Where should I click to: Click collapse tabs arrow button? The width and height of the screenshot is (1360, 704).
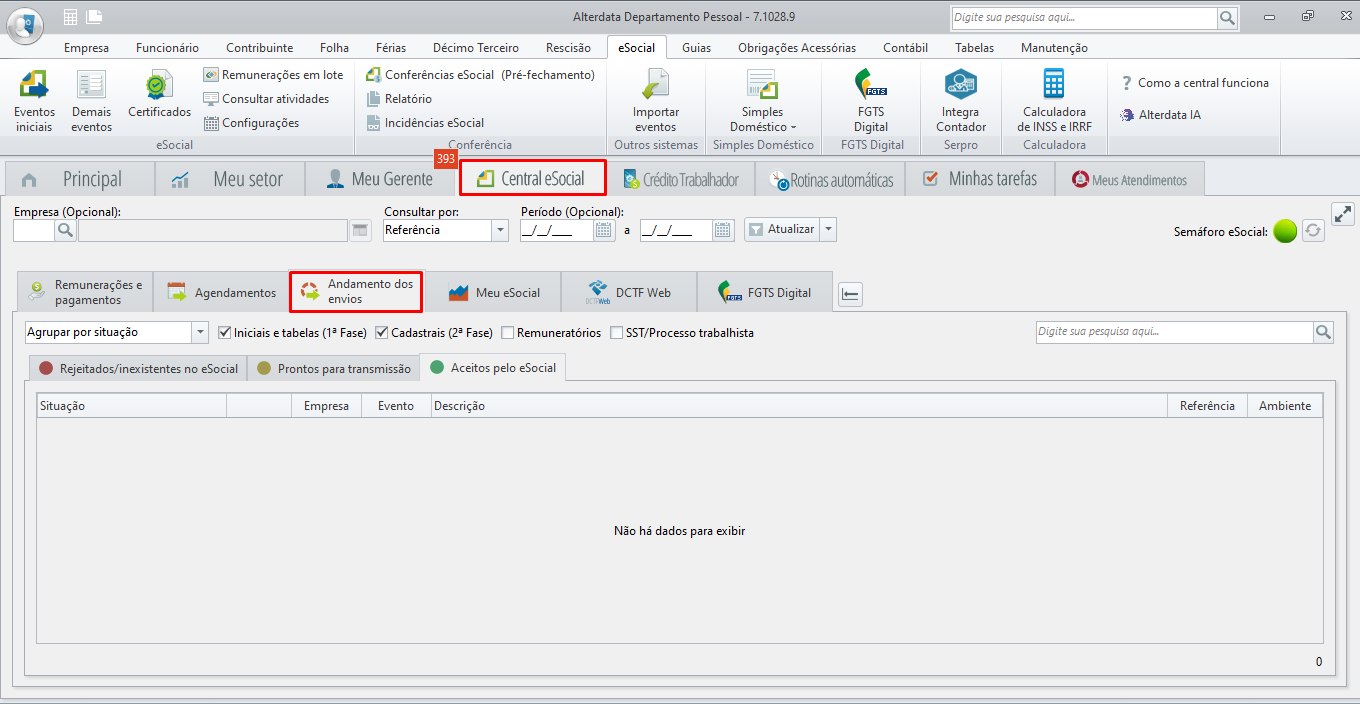pyautogui.click(x=851, y=294)
